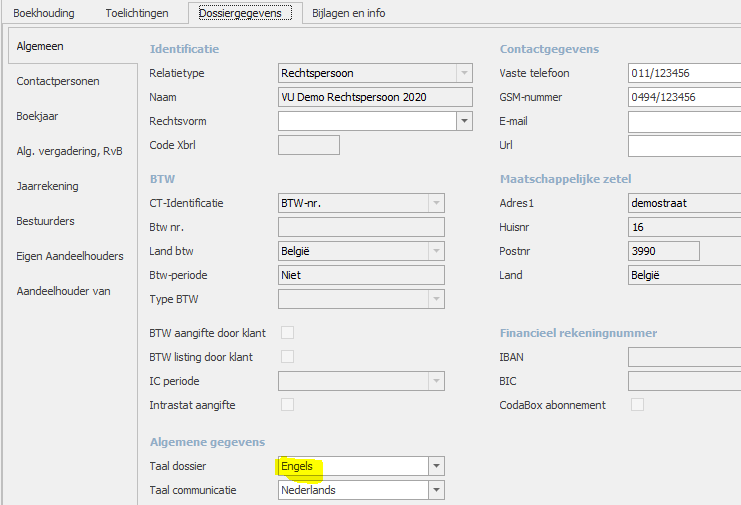Click the Vaste telefoon input field
This screenshot has height=505, width=741.
684,73
